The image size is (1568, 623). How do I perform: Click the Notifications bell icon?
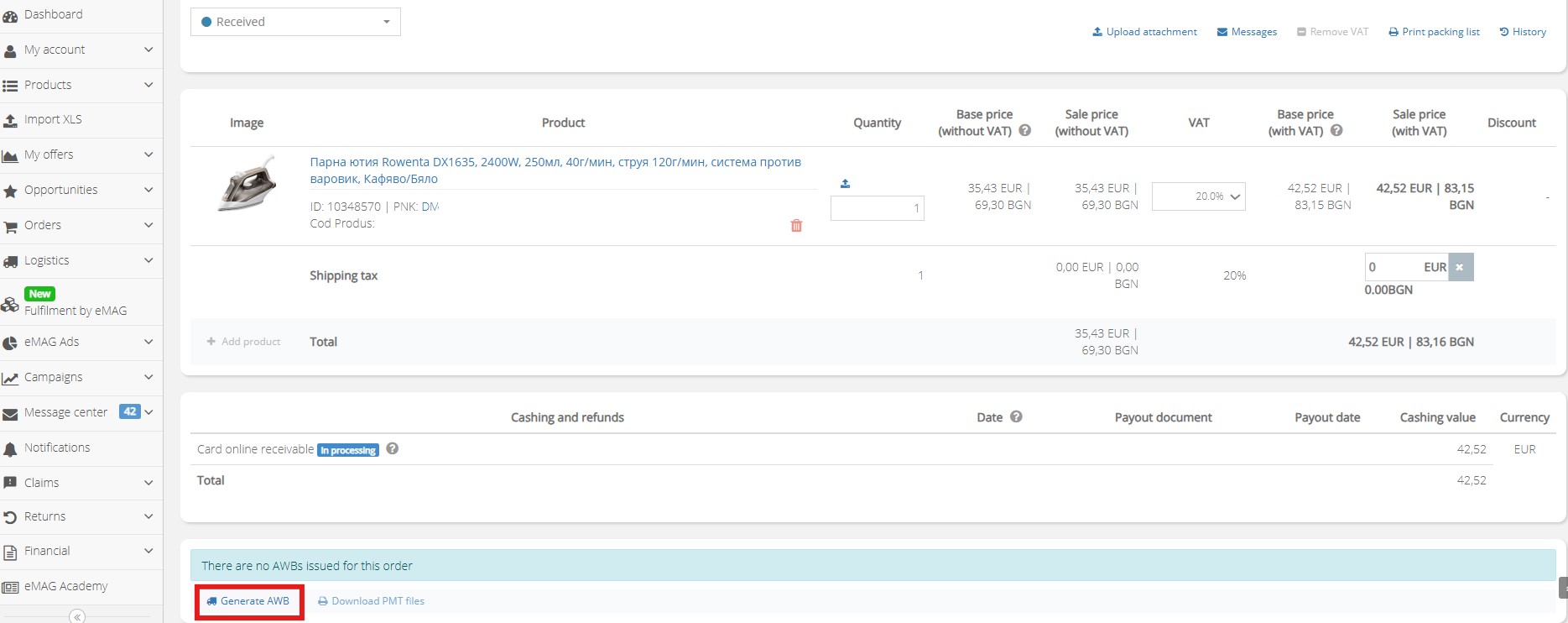pos(10,448)
